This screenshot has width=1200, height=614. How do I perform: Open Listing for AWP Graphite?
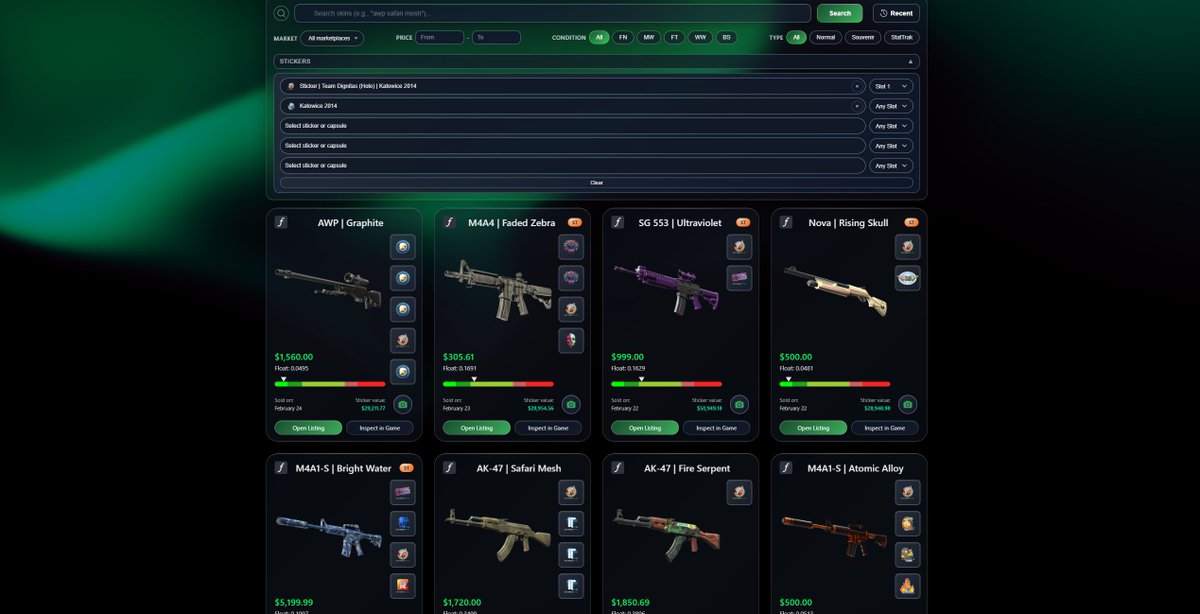pos(308,428)
